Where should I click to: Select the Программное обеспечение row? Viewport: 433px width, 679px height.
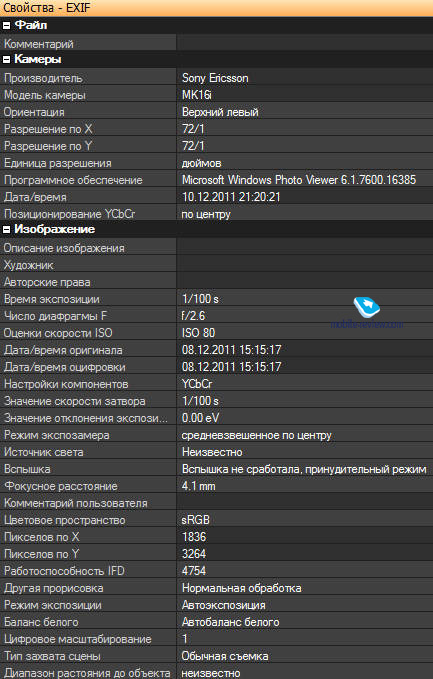pyautogui.click(x=216, y=180)
